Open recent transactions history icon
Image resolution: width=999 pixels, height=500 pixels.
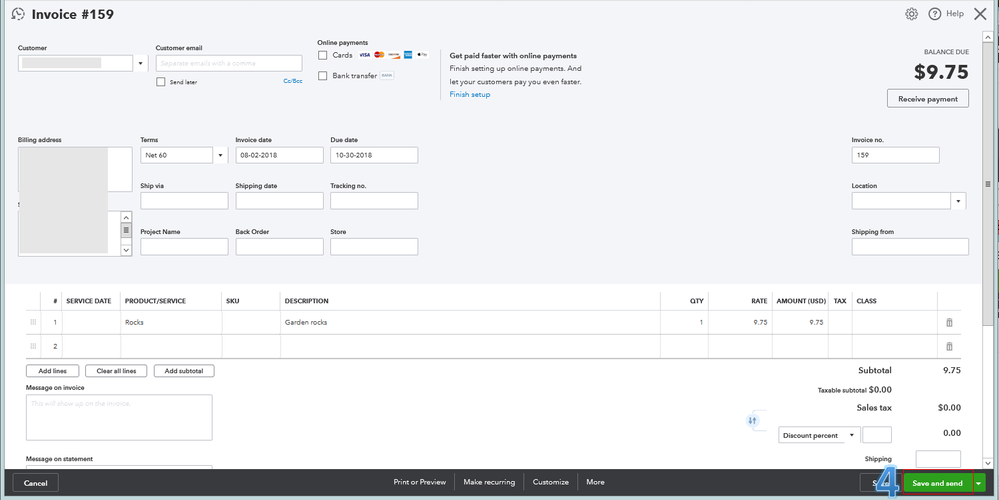coord(18,14)
